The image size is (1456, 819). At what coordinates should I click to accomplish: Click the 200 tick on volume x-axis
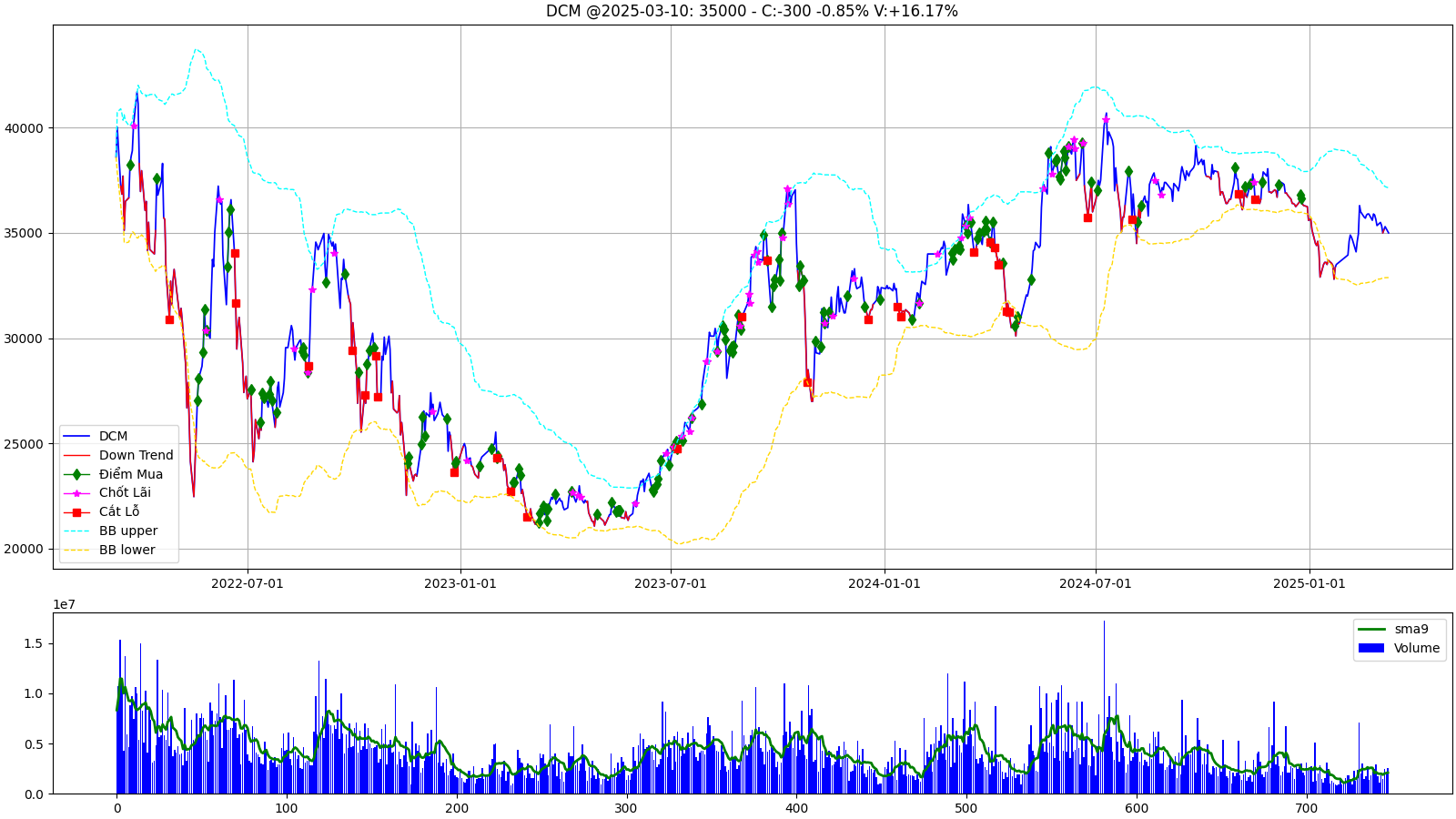pyautogui.click(x=457, y=808)
